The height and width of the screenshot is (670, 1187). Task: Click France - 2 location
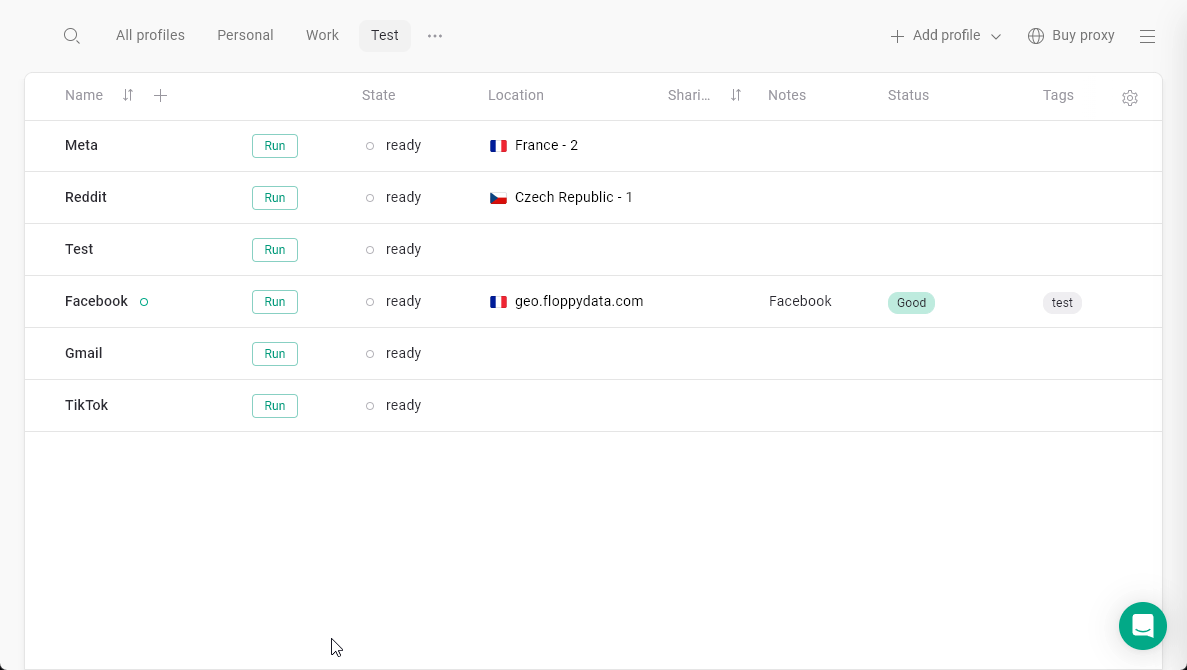coord(546,145)
